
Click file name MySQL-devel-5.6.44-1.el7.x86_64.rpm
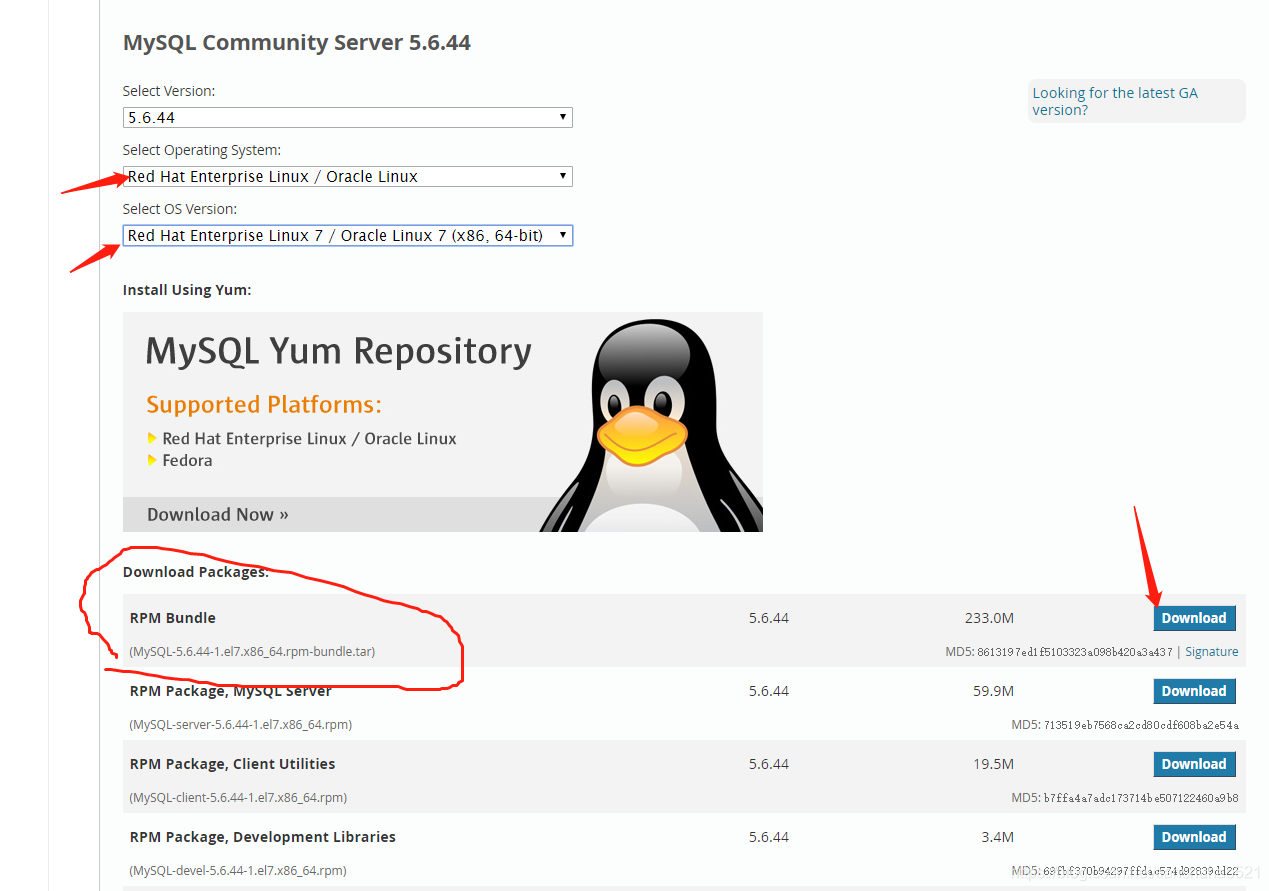[x=238, y=870]
